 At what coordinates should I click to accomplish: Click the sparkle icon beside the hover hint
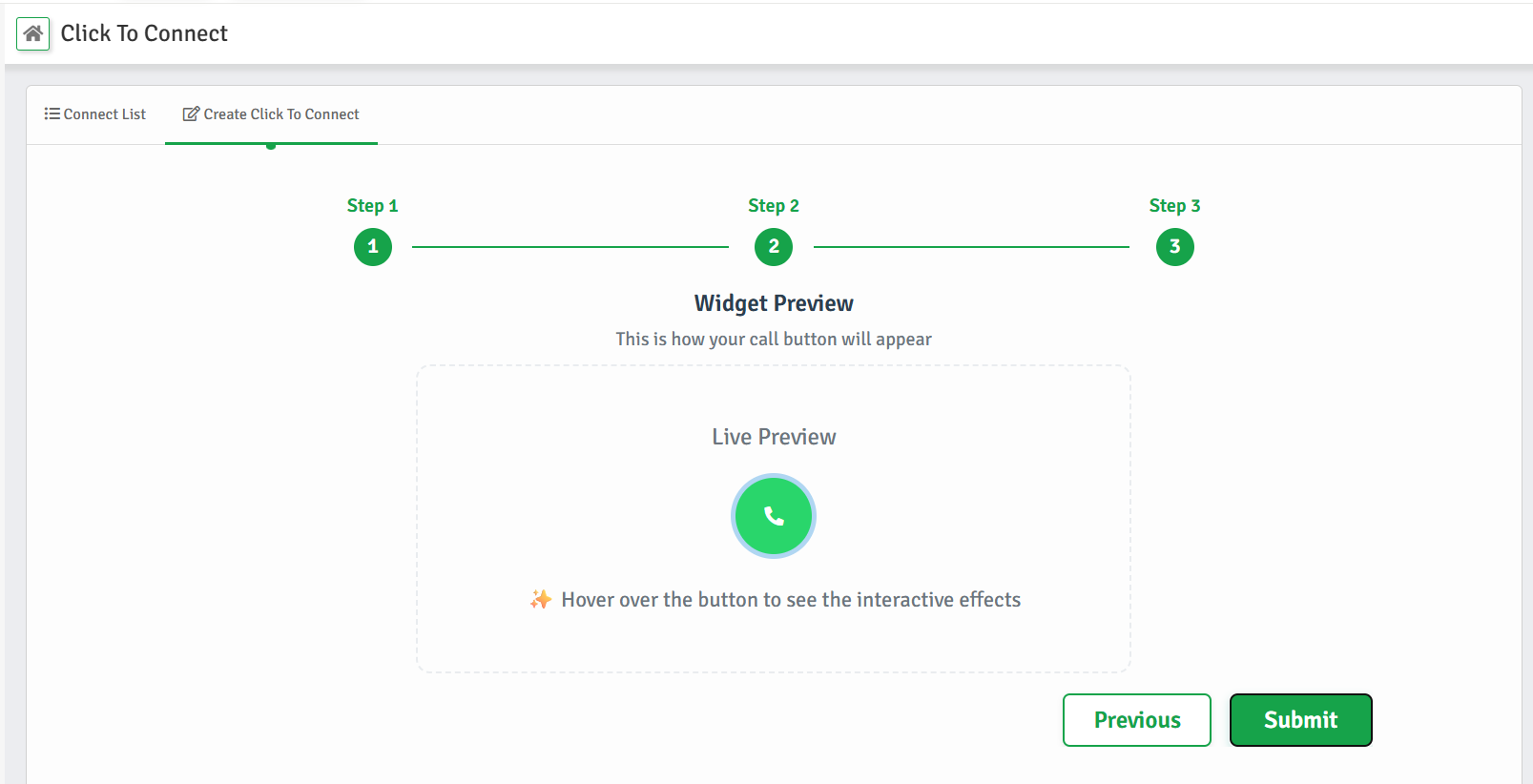tap(541, 599)
